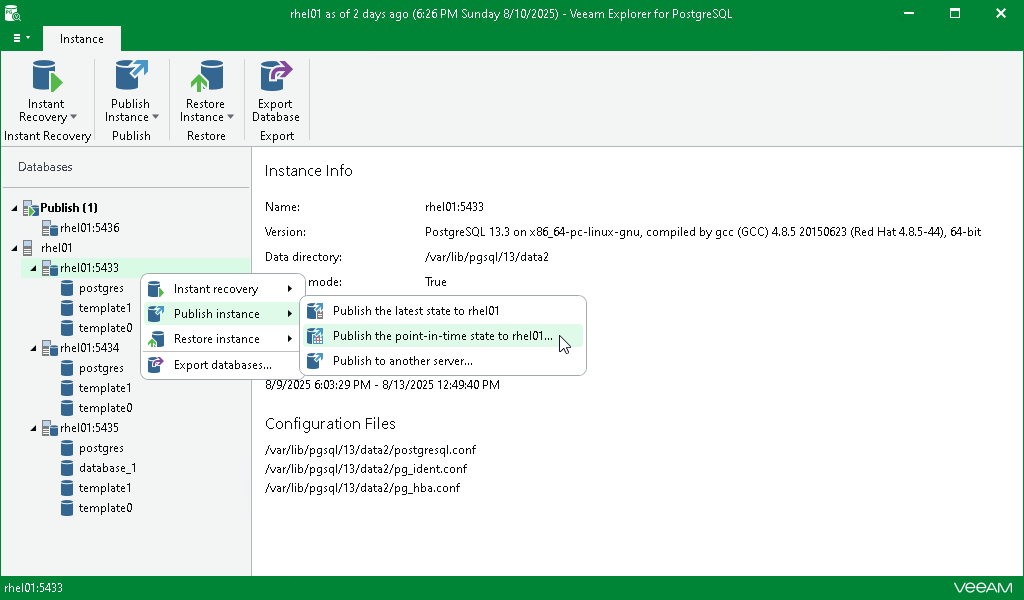Click the Export Database ribbon icon
Image resolution: width=1024 pixels, height=600 pixels.
pyautogui.click(x=276, y=76)
